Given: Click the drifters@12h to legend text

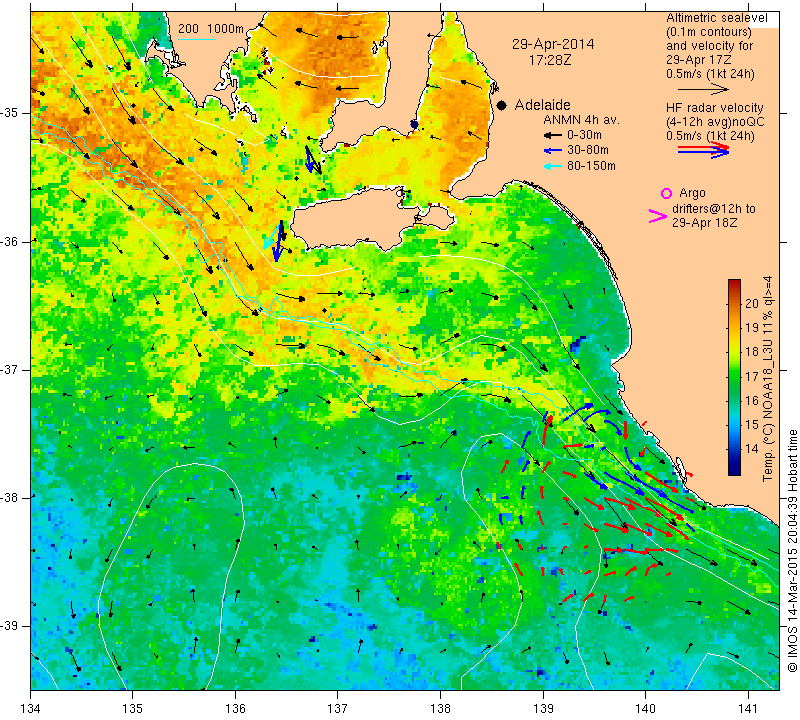Looking at the screenshot, I should click(714, 209).
